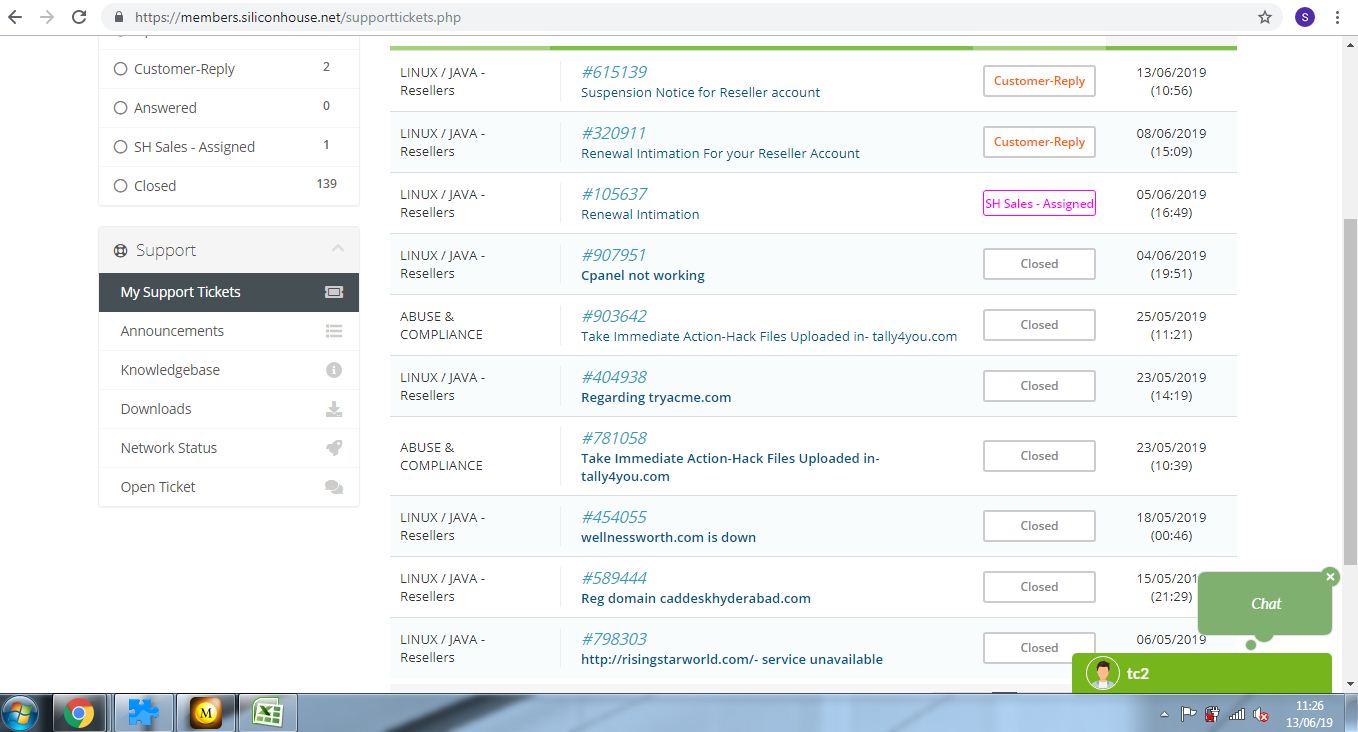1358x732 pixels.
Task: Click the list icon next to Announcements
Action: [334, 331]
